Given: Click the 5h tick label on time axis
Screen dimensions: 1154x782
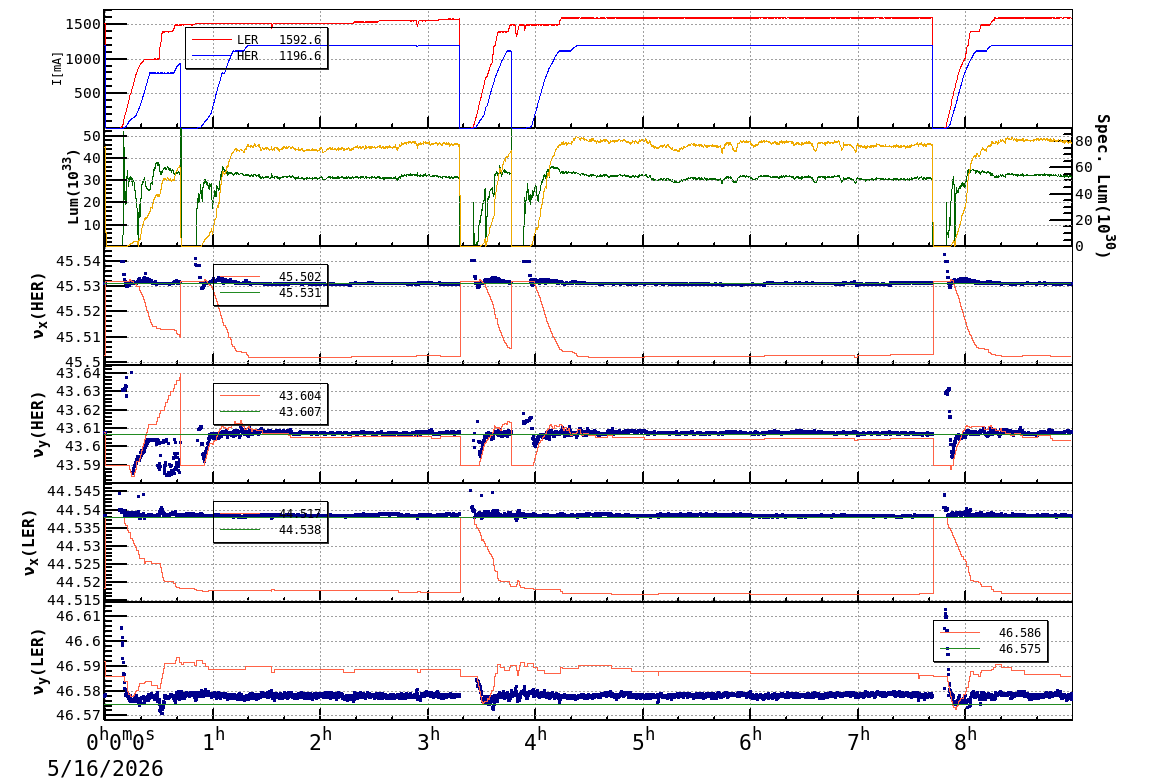Looking at the screenshot, I should pos(643,739).
